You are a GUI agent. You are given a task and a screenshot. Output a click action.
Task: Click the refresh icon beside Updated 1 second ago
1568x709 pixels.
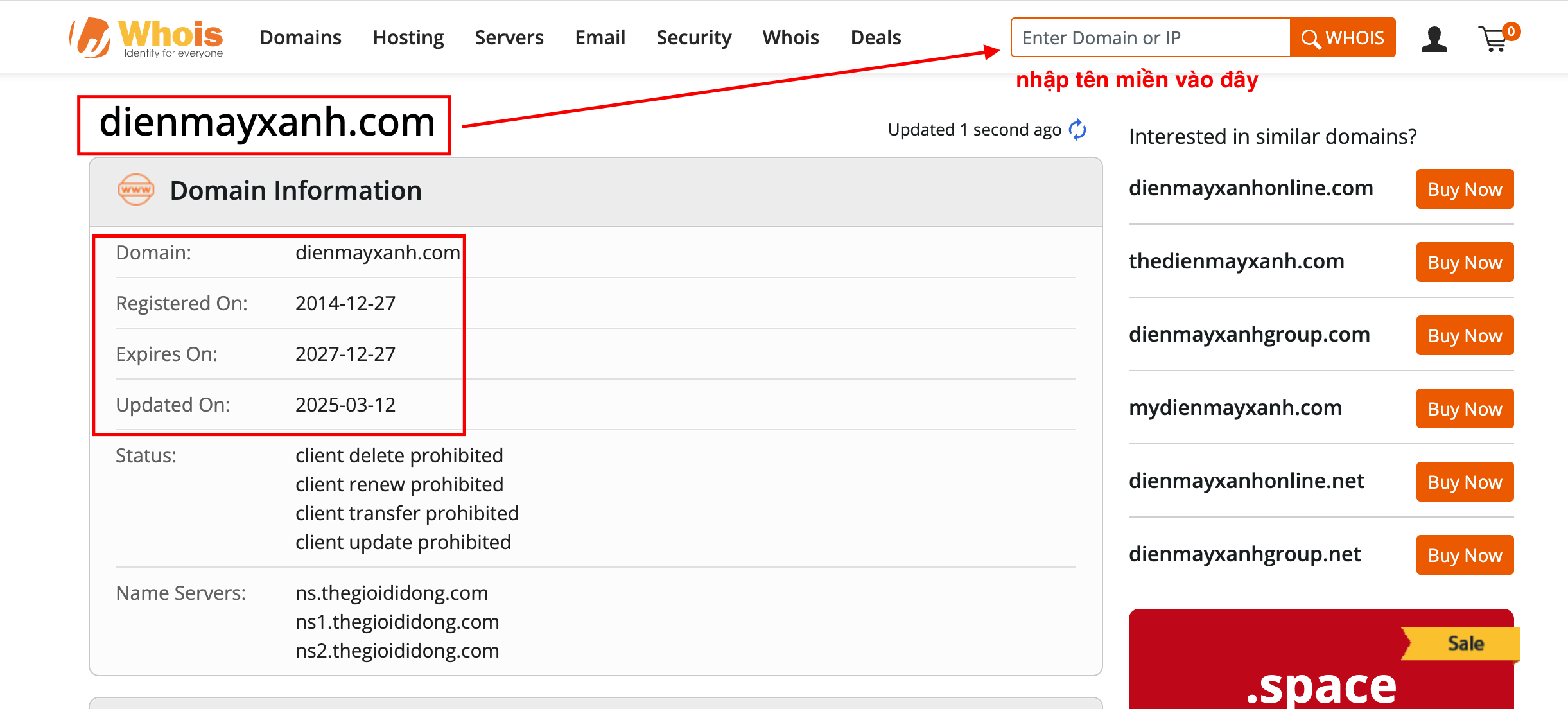tap(1077, 130)
